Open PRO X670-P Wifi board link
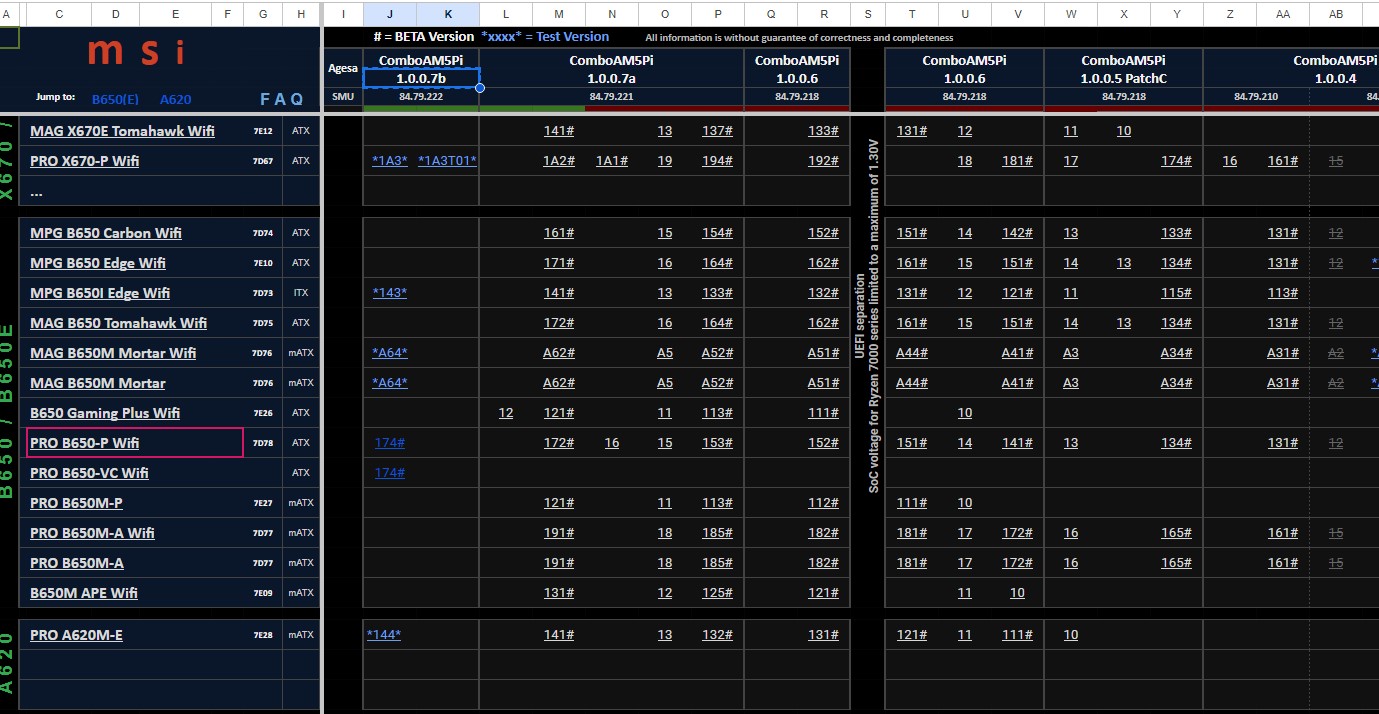This screenshot has height=714, width=1379. point(84,161)
